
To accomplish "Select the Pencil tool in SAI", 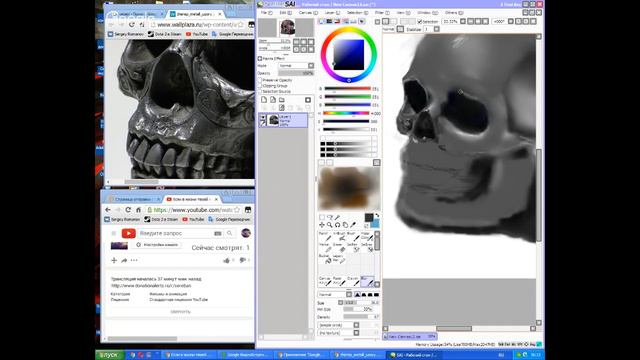I will pos(325,236).
